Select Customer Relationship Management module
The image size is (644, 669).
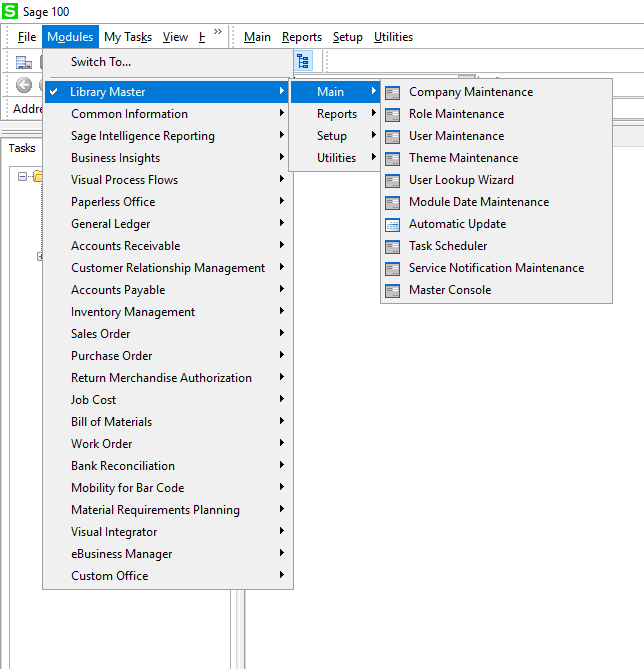[167, 268]
